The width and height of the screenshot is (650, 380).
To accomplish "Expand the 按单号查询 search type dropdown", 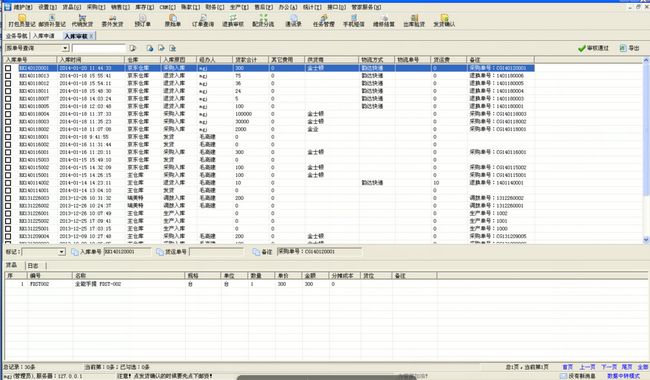I will tap(65, 48).
